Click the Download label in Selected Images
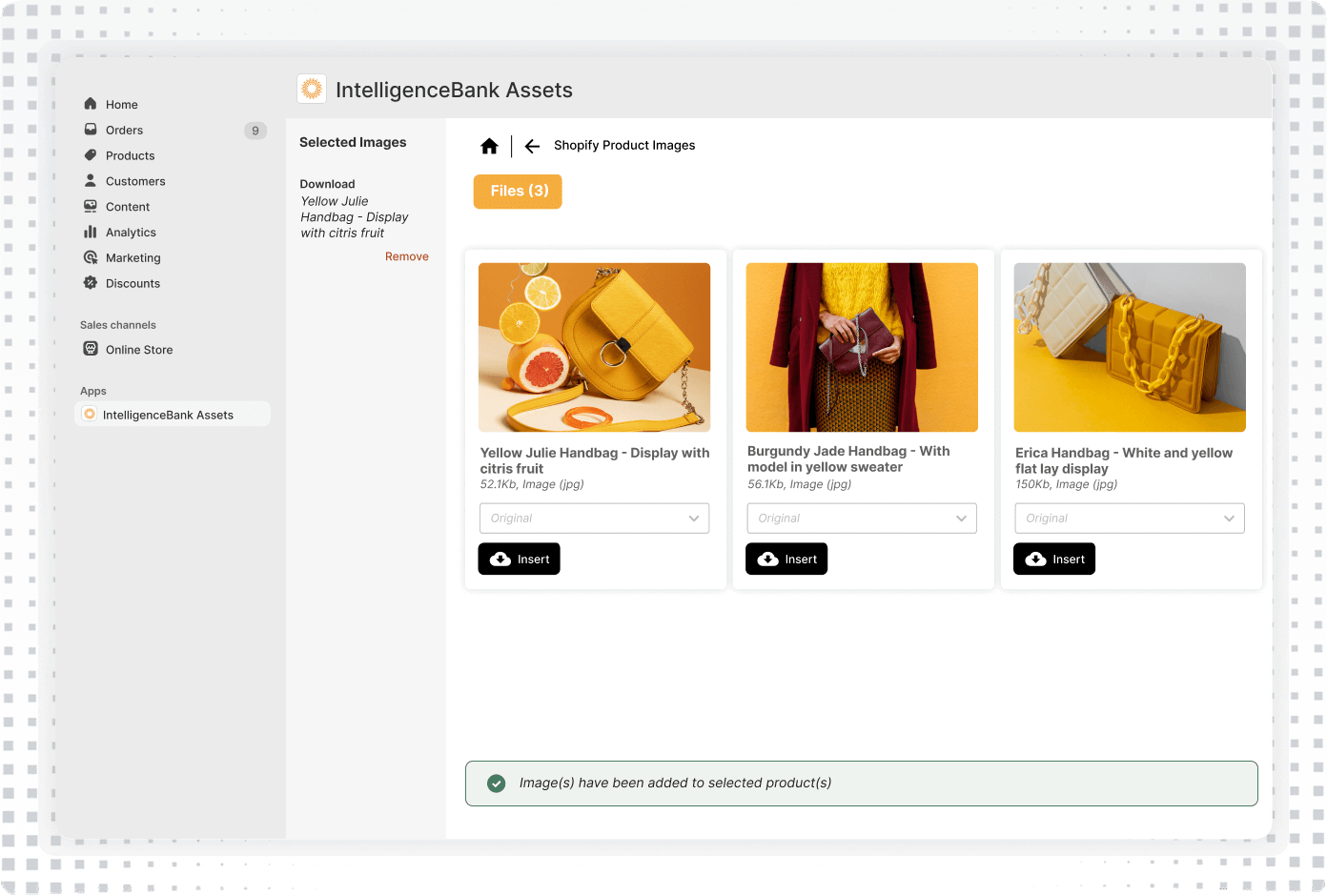This screenshot has height=896, width=1327. click(327, 185)
